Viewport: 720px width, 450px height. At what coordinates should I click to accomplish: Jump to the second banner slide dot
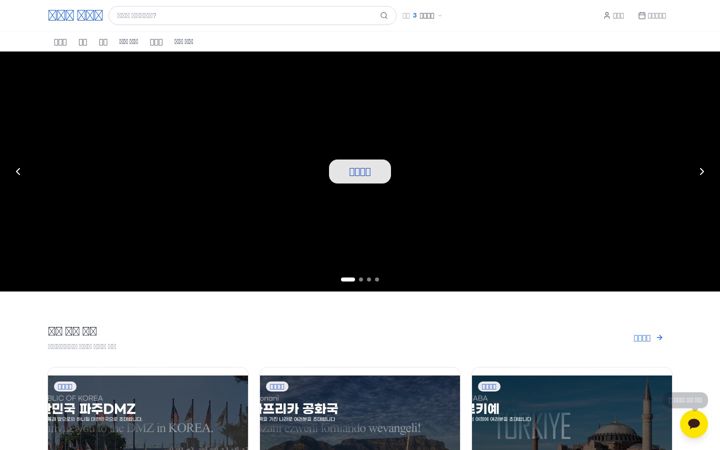(x=361, y=279)
